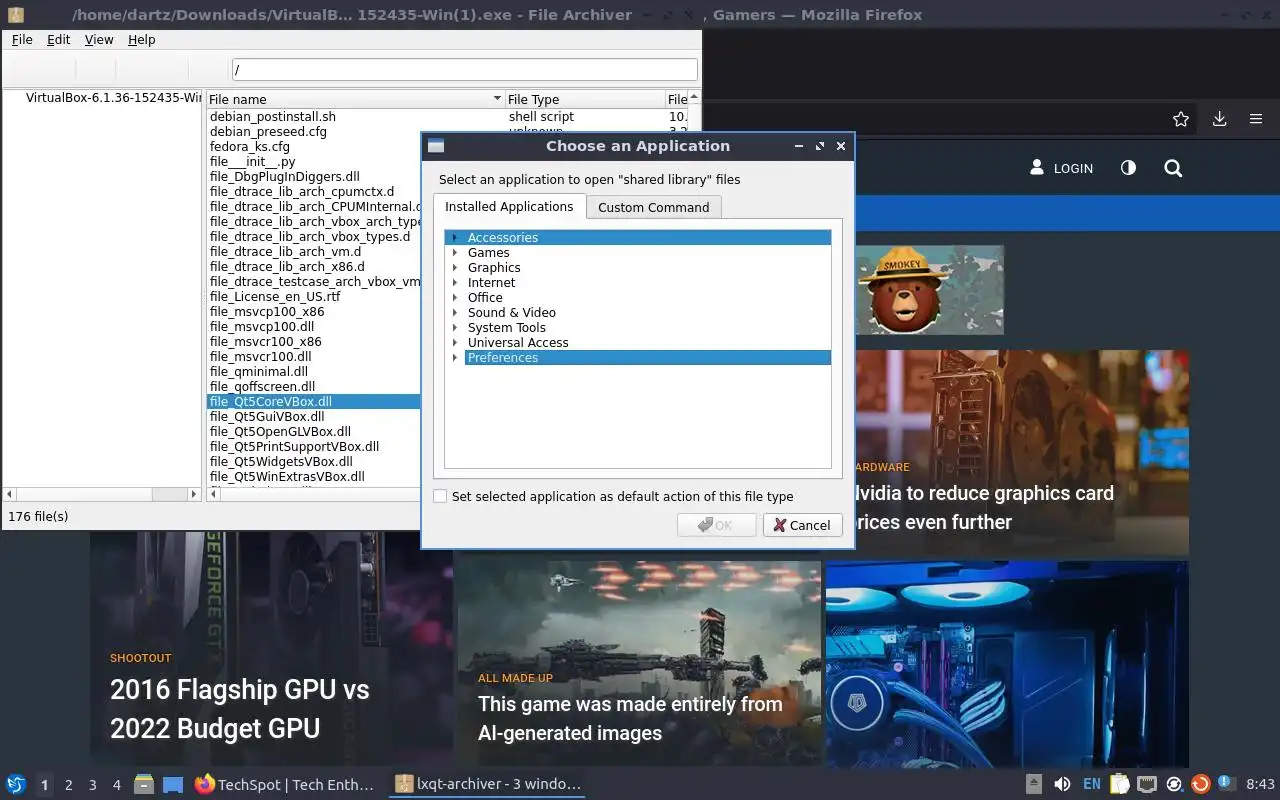
Task: Open the File menu in File Archiver
Action: (x=22, y=39)
